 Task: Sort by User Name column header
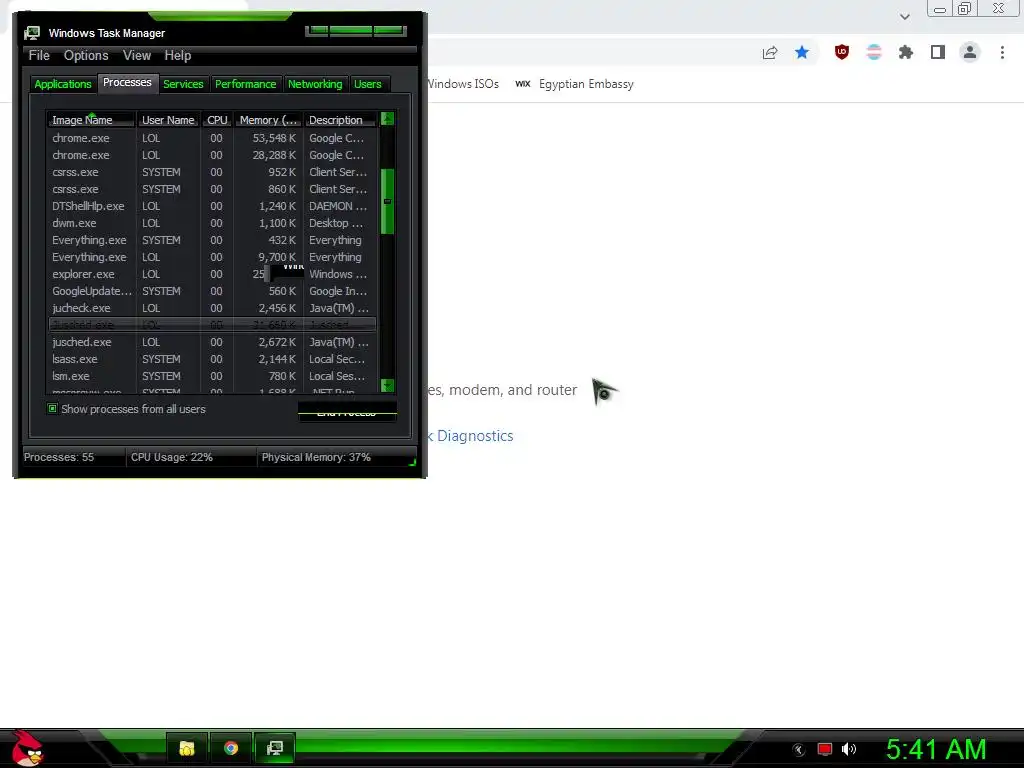pos(168,120)
